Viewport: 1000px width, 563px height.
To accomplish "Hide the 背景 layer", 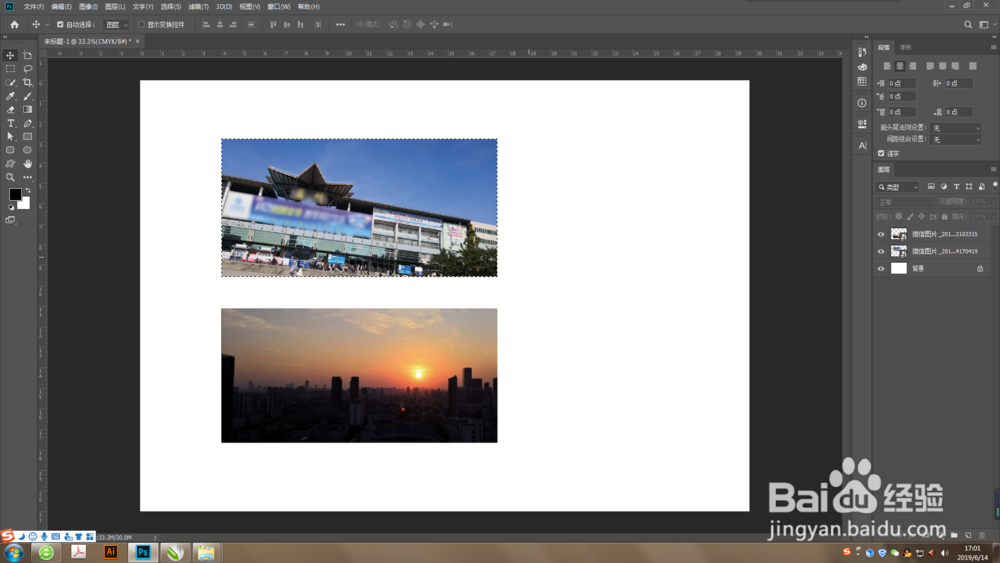I will click(881, 268).
